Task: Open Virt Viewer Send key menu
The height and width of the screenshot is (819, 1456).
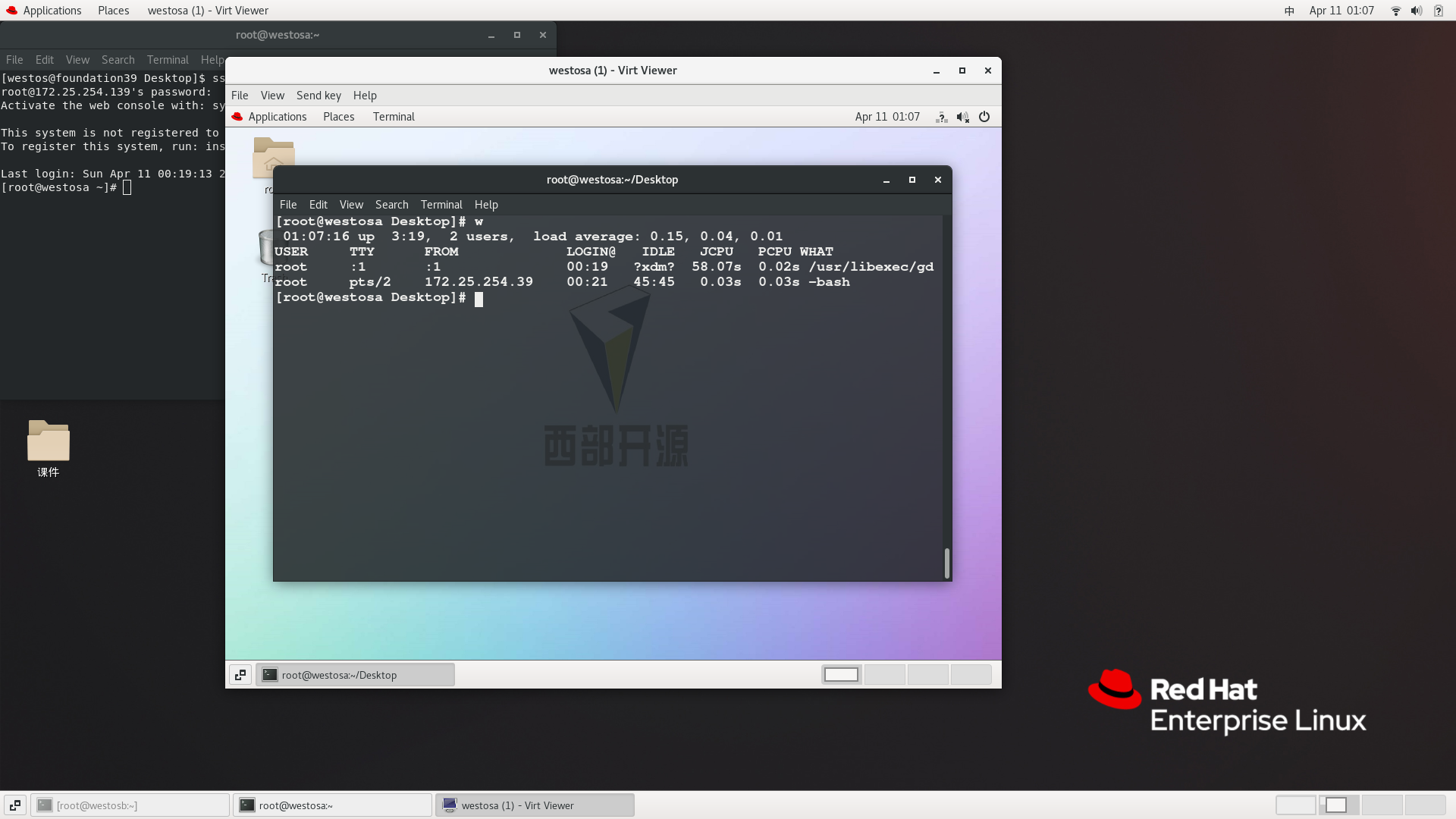Action: click(x=318, y=96)
